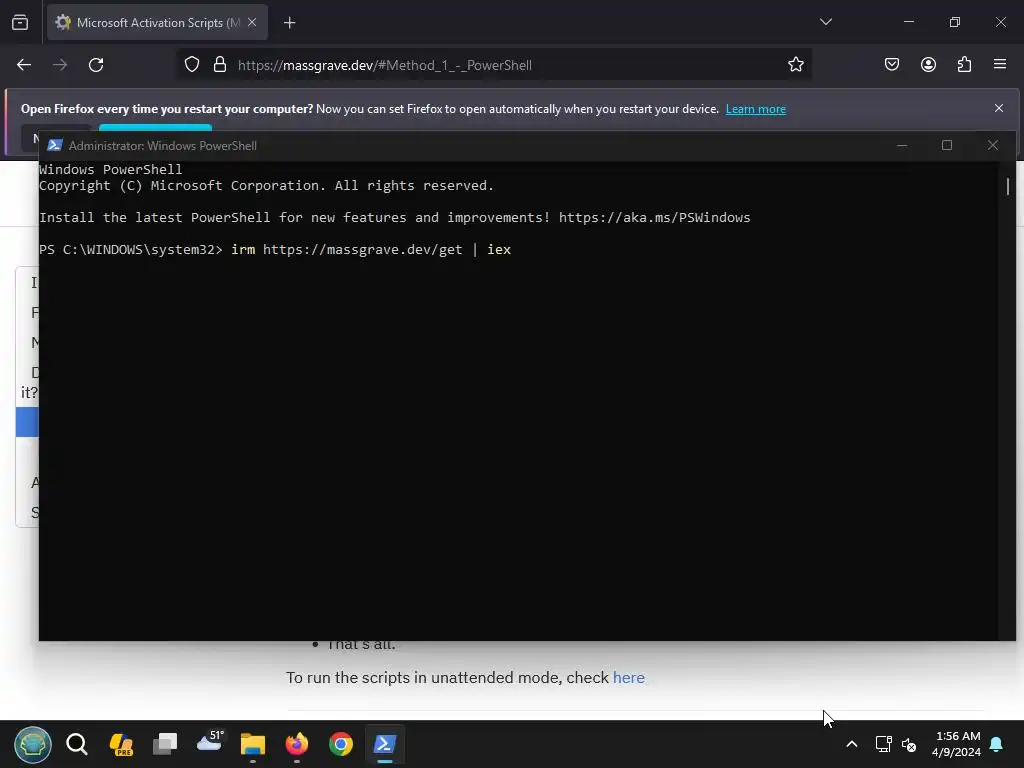The height and width of the screenshot is (768, 1024).
Task: Save page to Pocket
Action: coord(891,65)
